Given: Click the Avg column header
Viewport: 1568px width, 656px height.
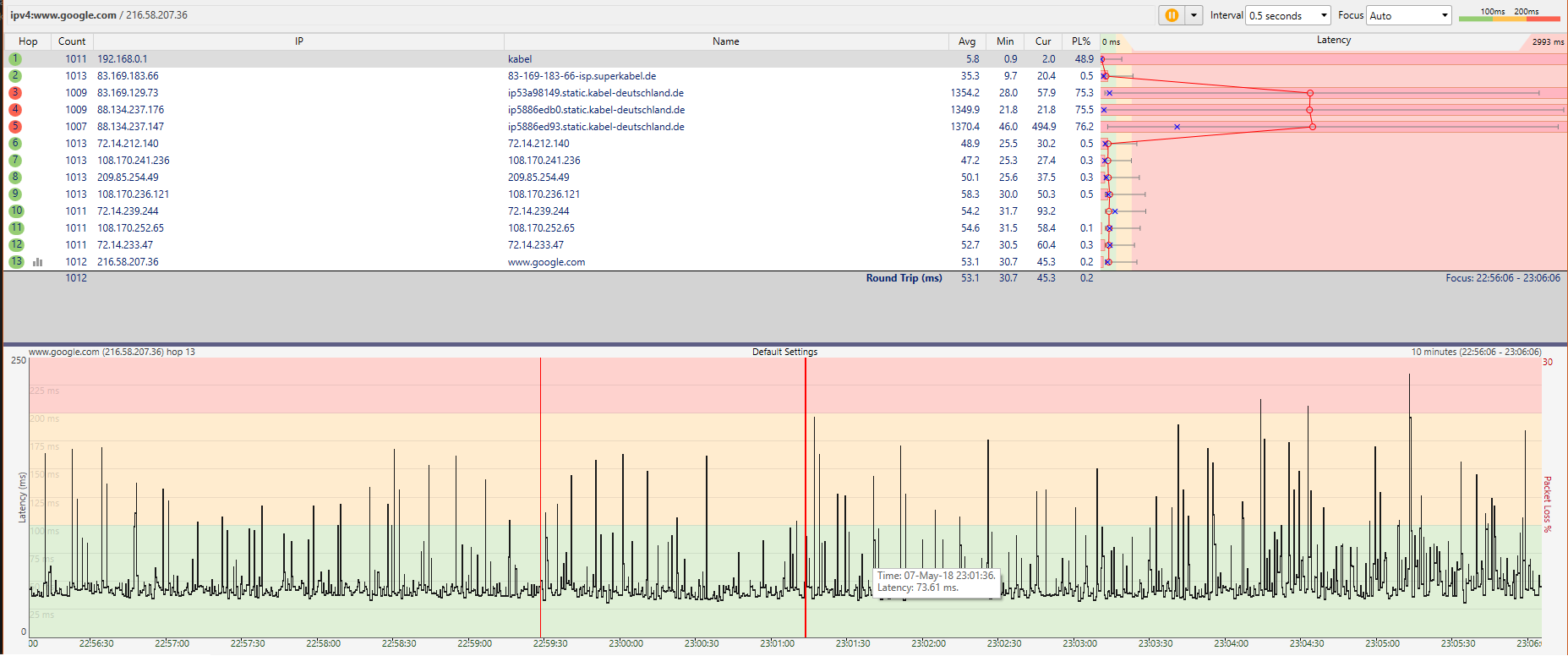Looking at the screenshot, I should 966,41.
